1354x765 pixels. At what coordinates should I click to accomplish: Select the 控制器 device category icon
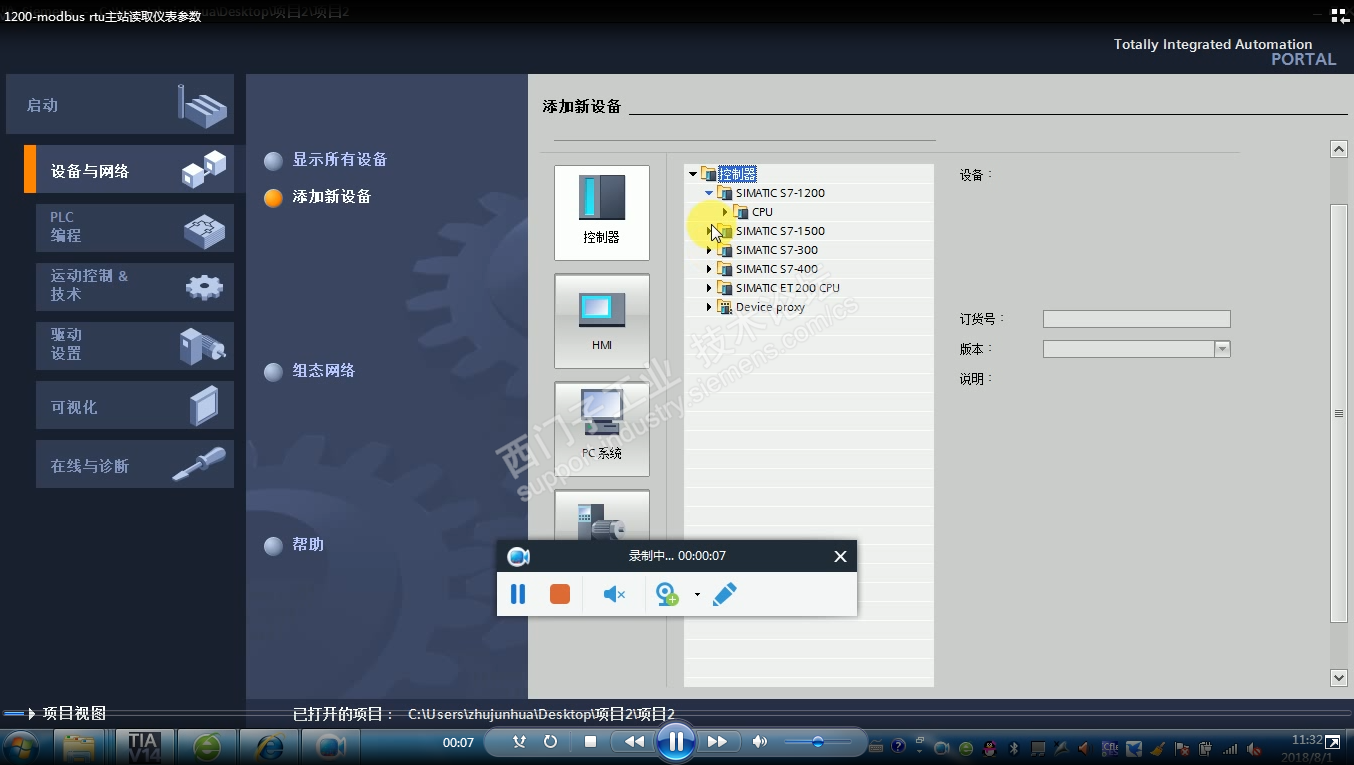pyautogui.click(x=602, y=213)
